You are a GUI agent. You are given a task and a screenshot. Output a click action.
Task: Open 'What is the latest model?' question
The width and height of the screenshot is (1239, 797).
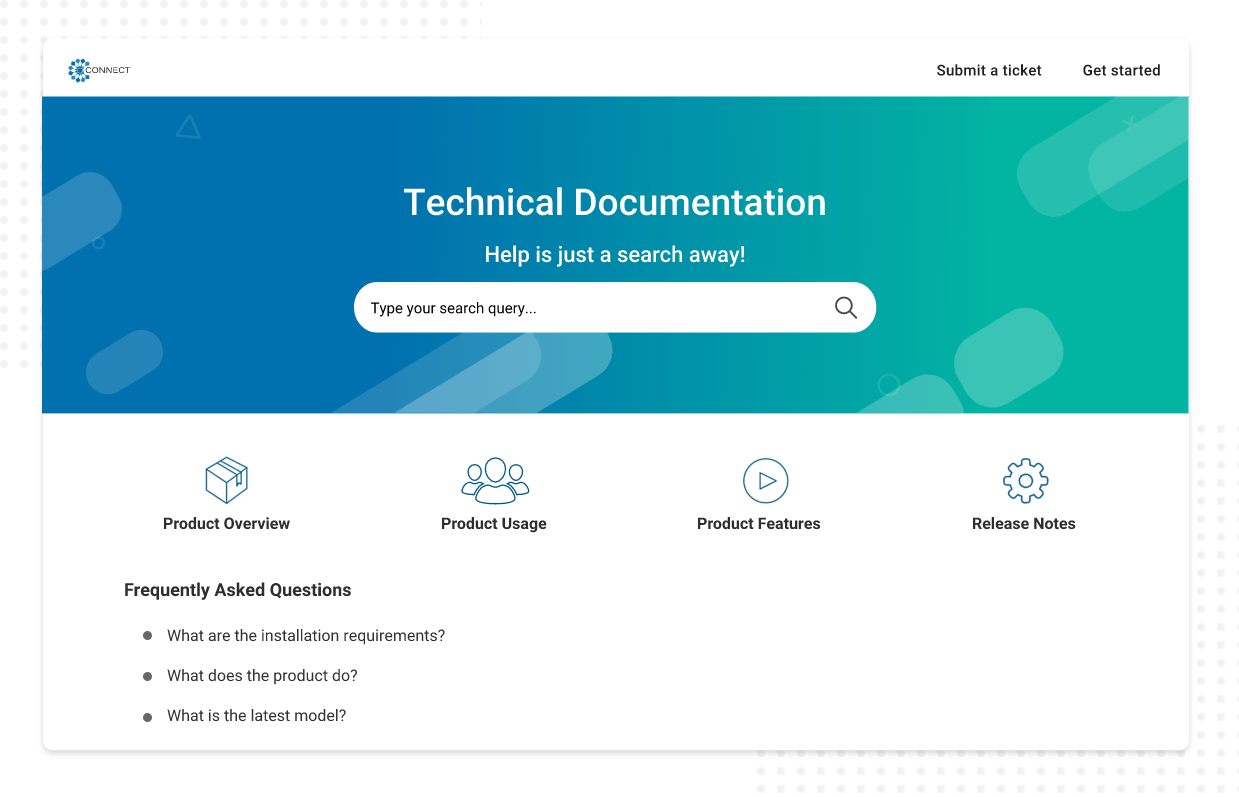pos(256,716)
